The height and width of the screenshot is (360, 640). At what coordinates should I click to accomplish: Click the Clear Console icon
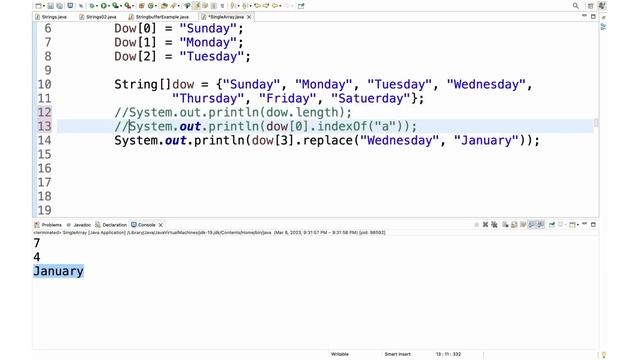click(505, 224)
